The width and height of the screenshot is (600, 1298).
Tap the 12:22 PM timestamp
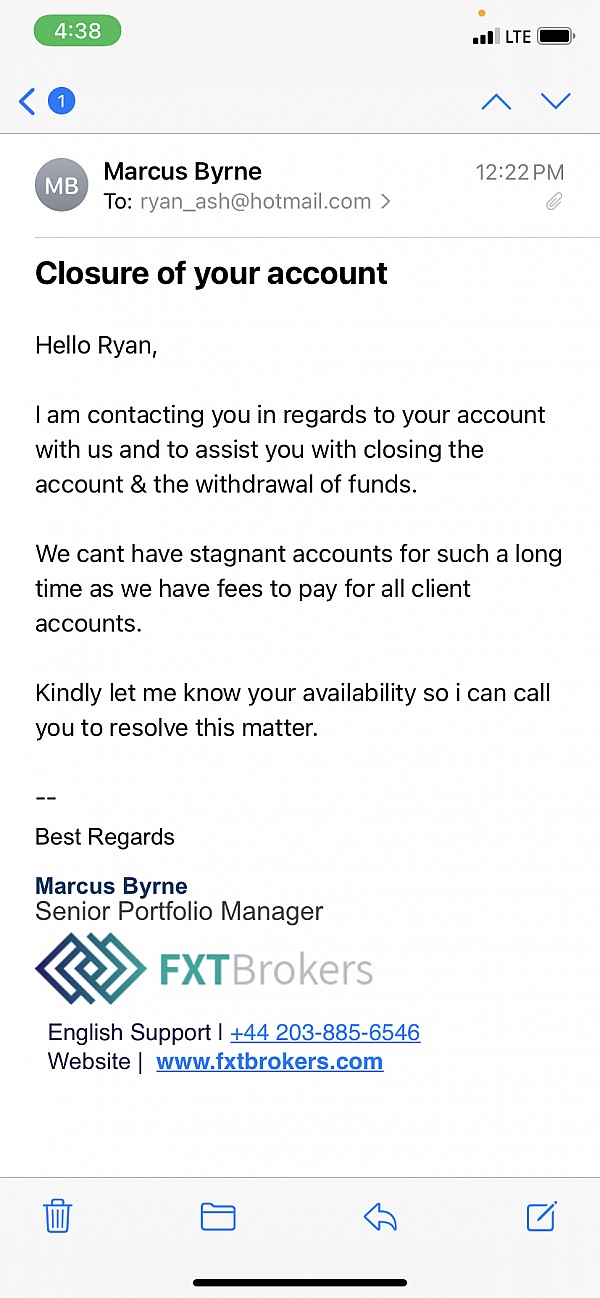[519, 172]
